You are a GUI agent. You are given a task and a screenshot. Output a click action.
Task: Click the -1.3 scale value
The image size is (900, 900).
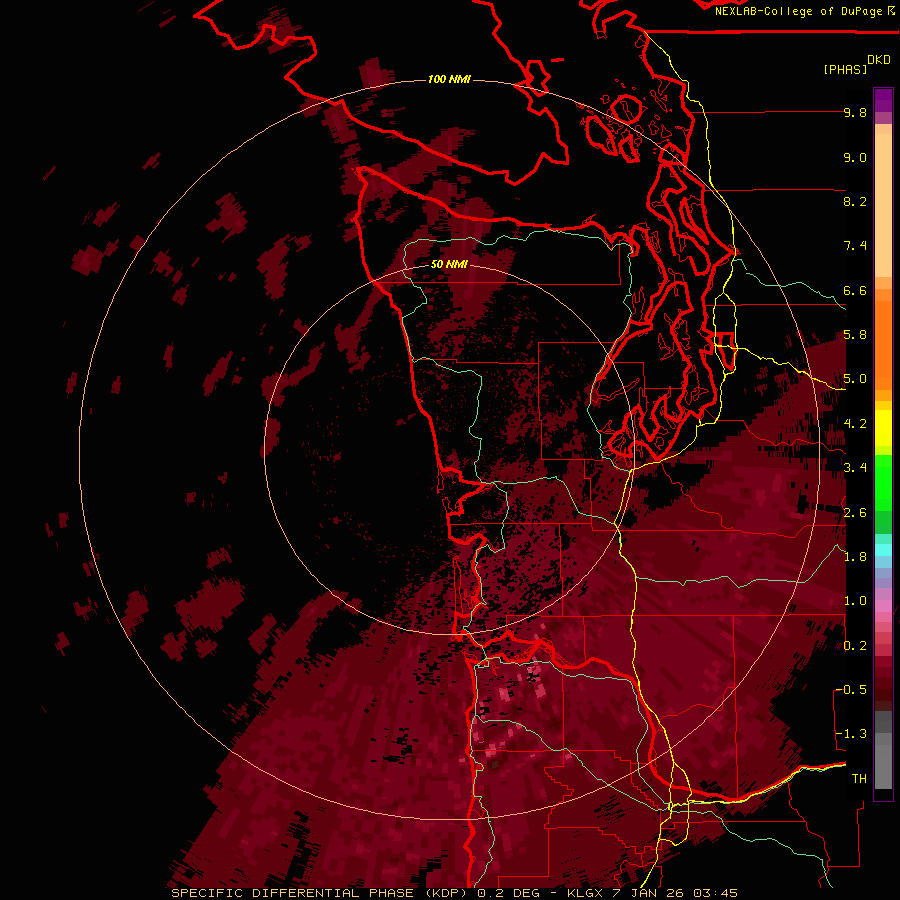851,734
